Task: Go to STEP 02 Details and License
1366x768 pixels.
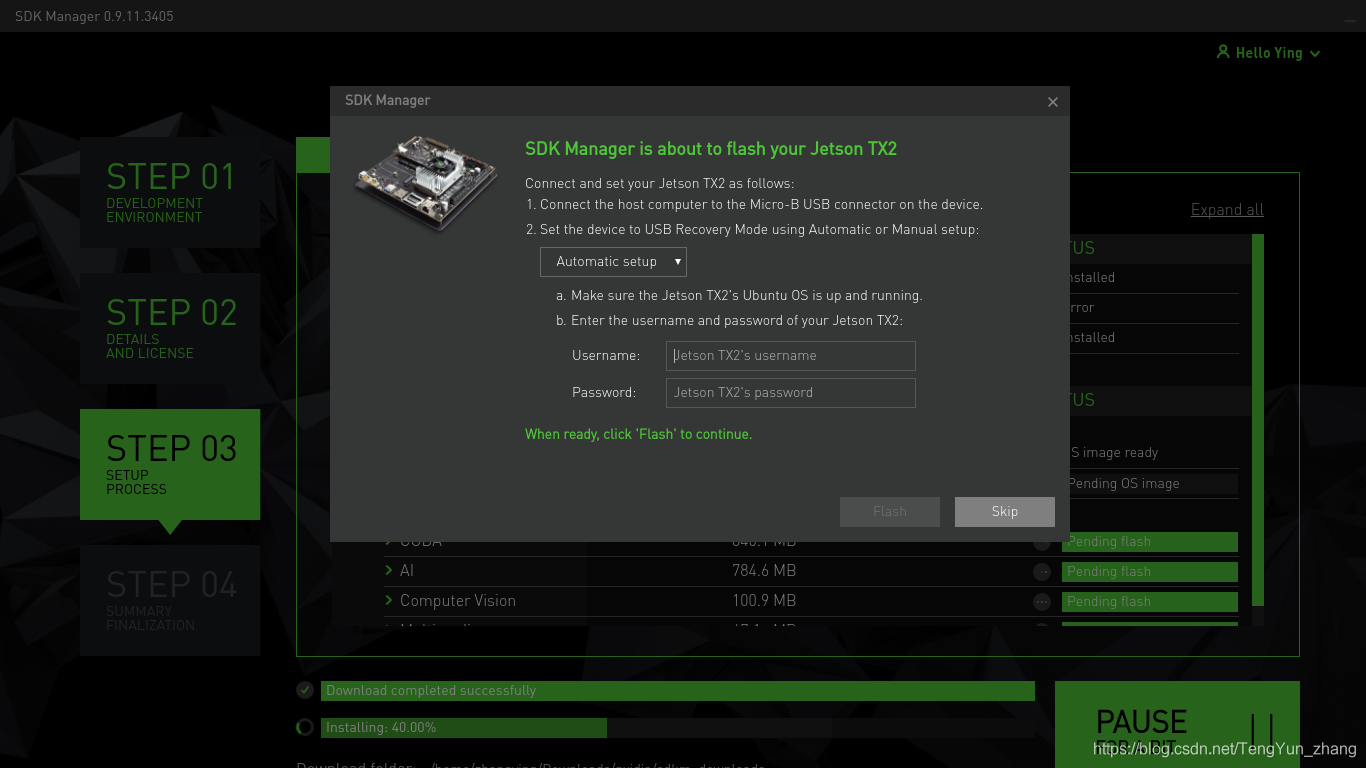Action: (169, 327)
